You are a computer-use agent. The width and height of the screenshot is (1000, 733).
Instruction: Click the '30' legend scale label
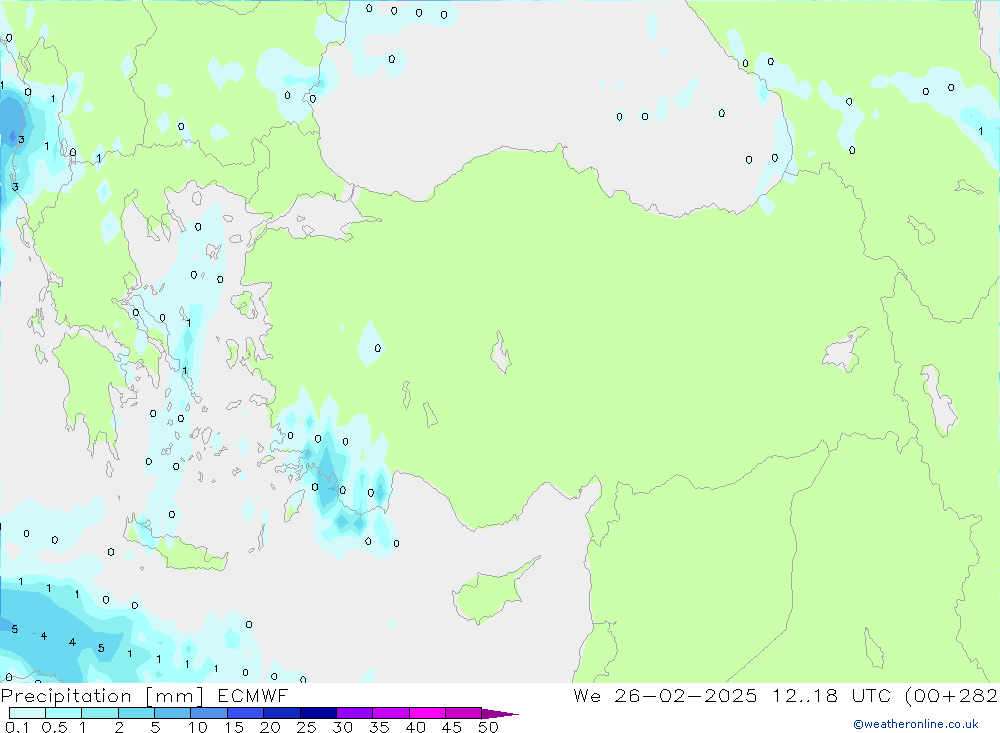[342, 727]
